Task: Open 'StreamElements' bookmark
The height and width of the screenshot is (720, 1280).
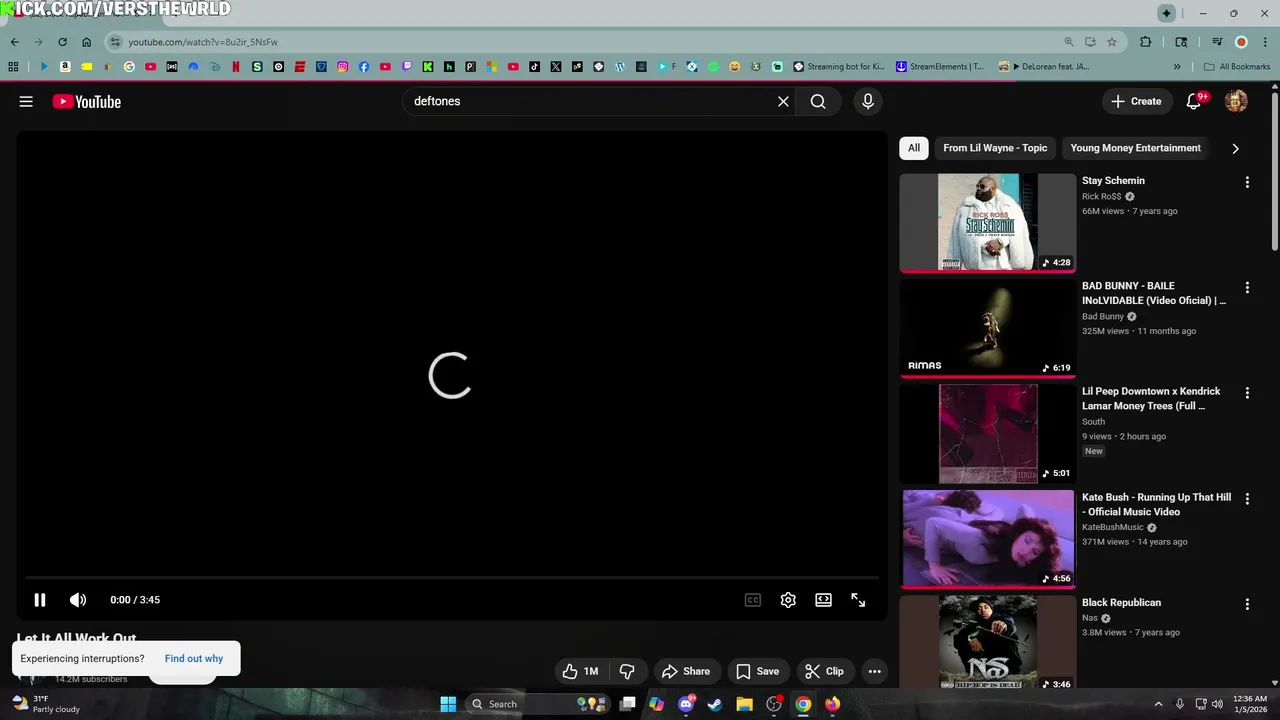Action: point(940,67)
